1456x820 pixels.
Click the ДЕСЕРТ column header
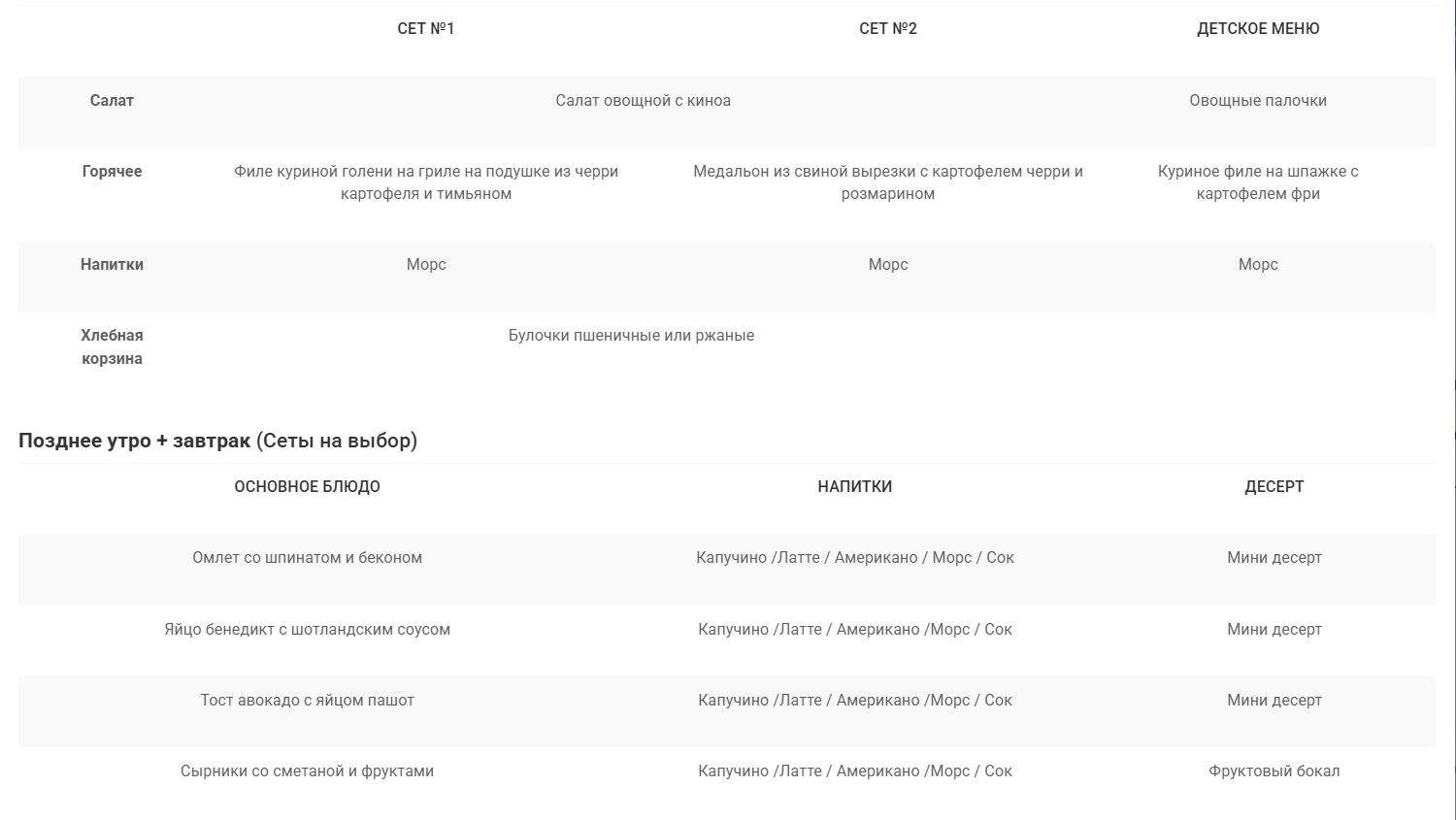click(1274, 487)
